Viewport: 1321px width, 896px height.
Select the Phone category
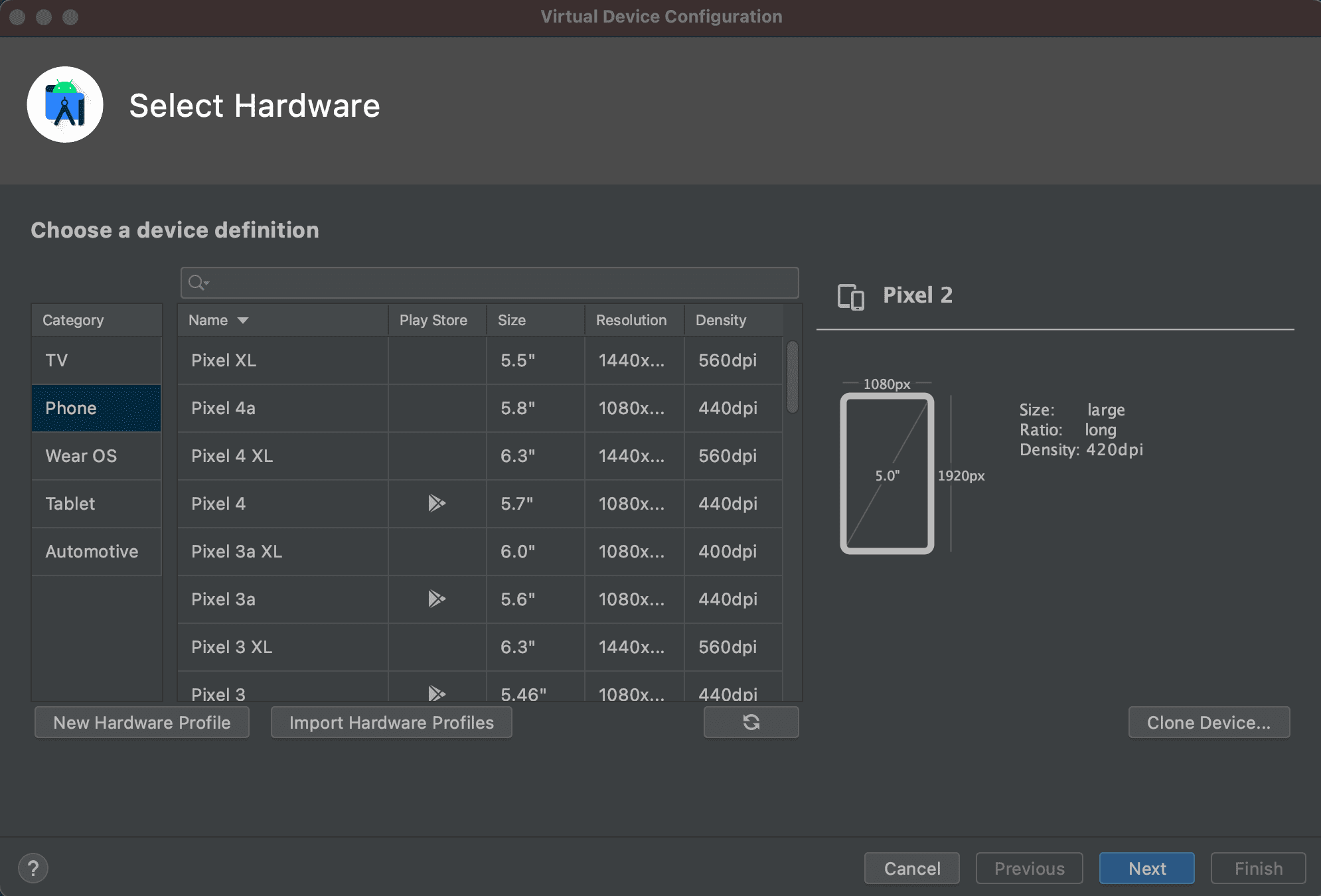point(97,408)
